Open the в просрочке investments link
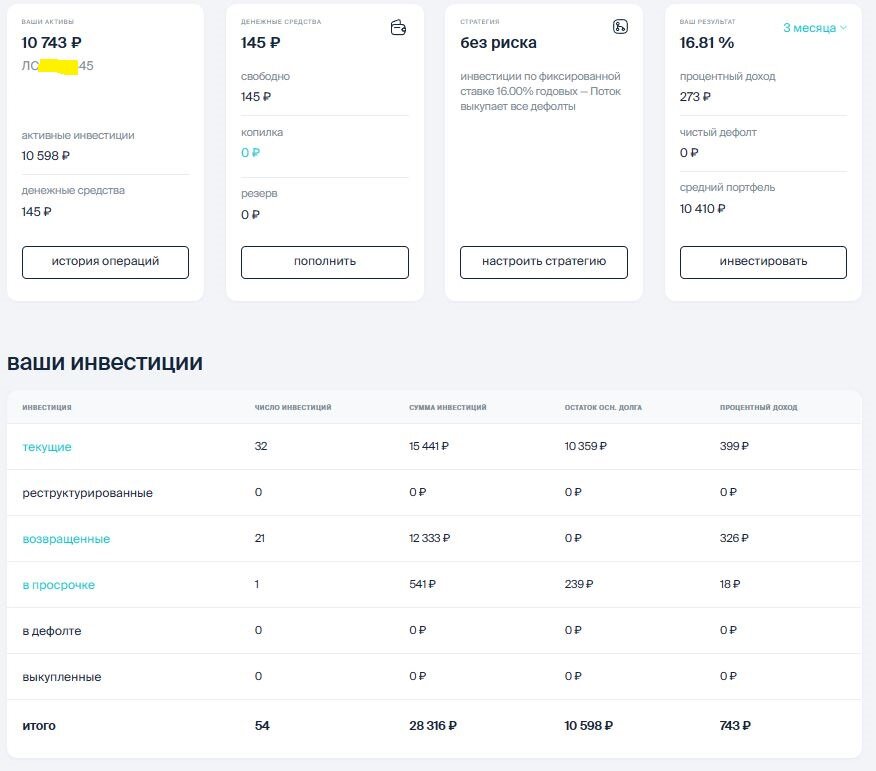This screenshot has width=876, height=771. (x=59, y=585)
